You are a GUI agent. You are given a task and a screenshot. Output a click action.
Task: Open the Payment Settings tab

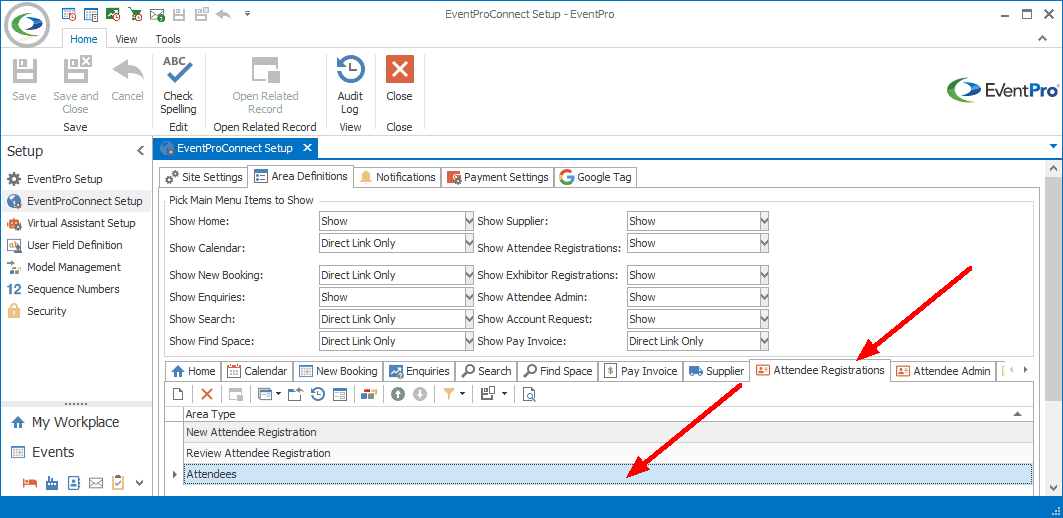click(x=498, y=177)
